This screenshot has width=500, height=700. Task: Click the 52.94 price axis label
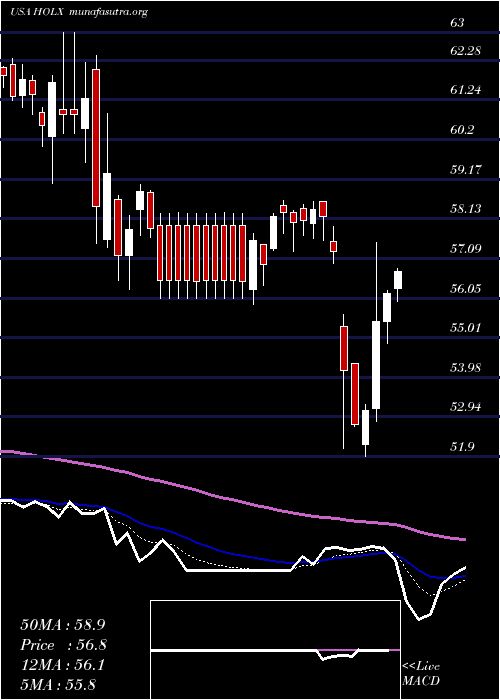point(466,407)
